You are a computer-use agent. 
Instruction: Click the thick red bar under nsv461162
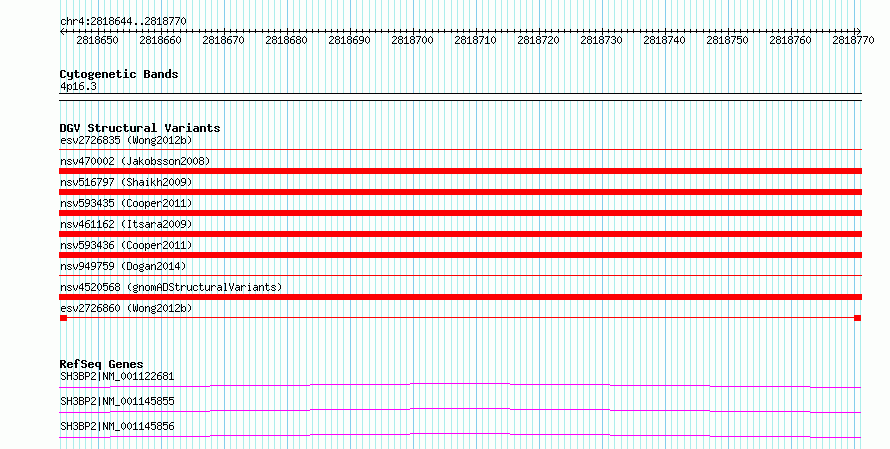460,234
